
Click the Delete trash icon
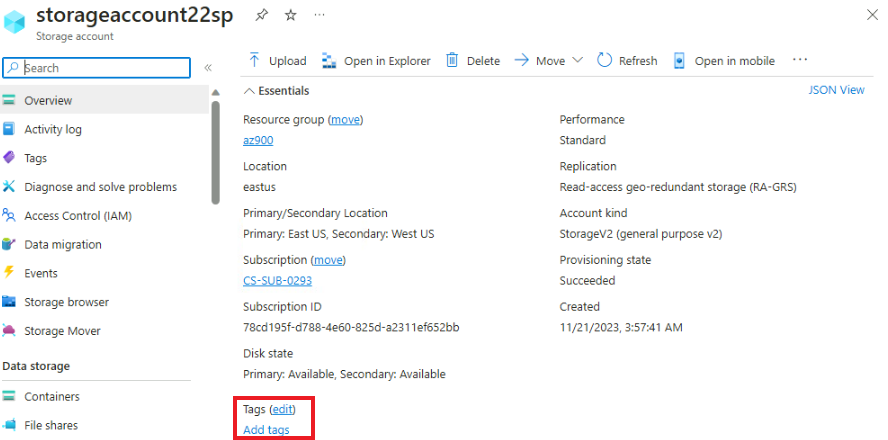tap(452, 60)
